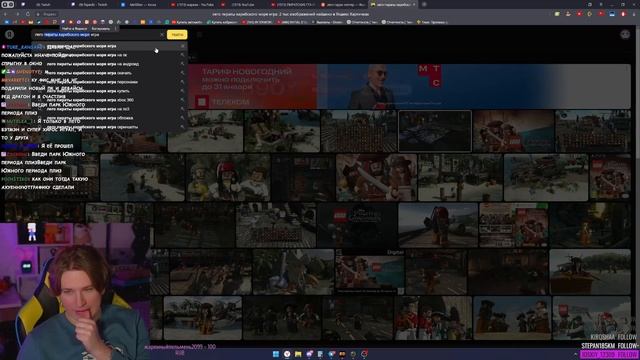Viewport: 640px width, 360px height.
Task: Open a new browser tab with plus
Action: point(424,4)
